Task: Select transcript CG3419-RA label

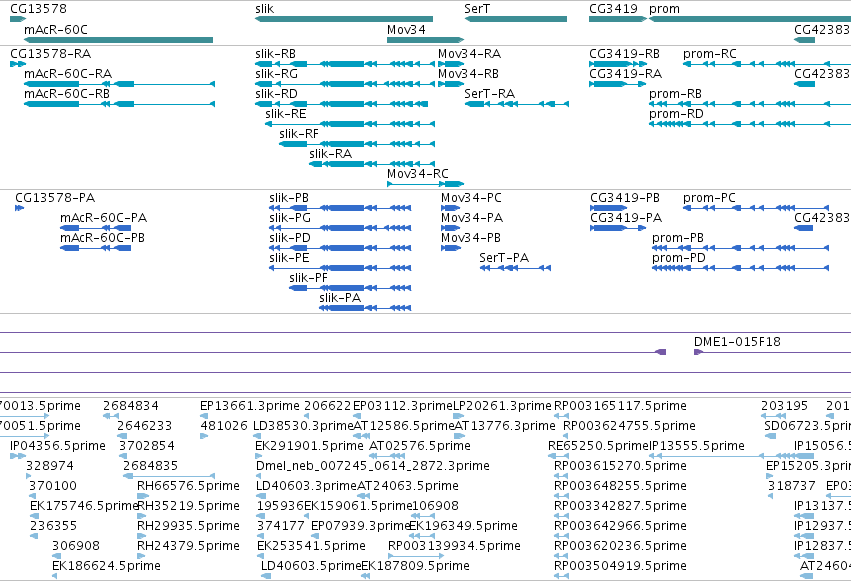Action: click(x=626, y=74)
